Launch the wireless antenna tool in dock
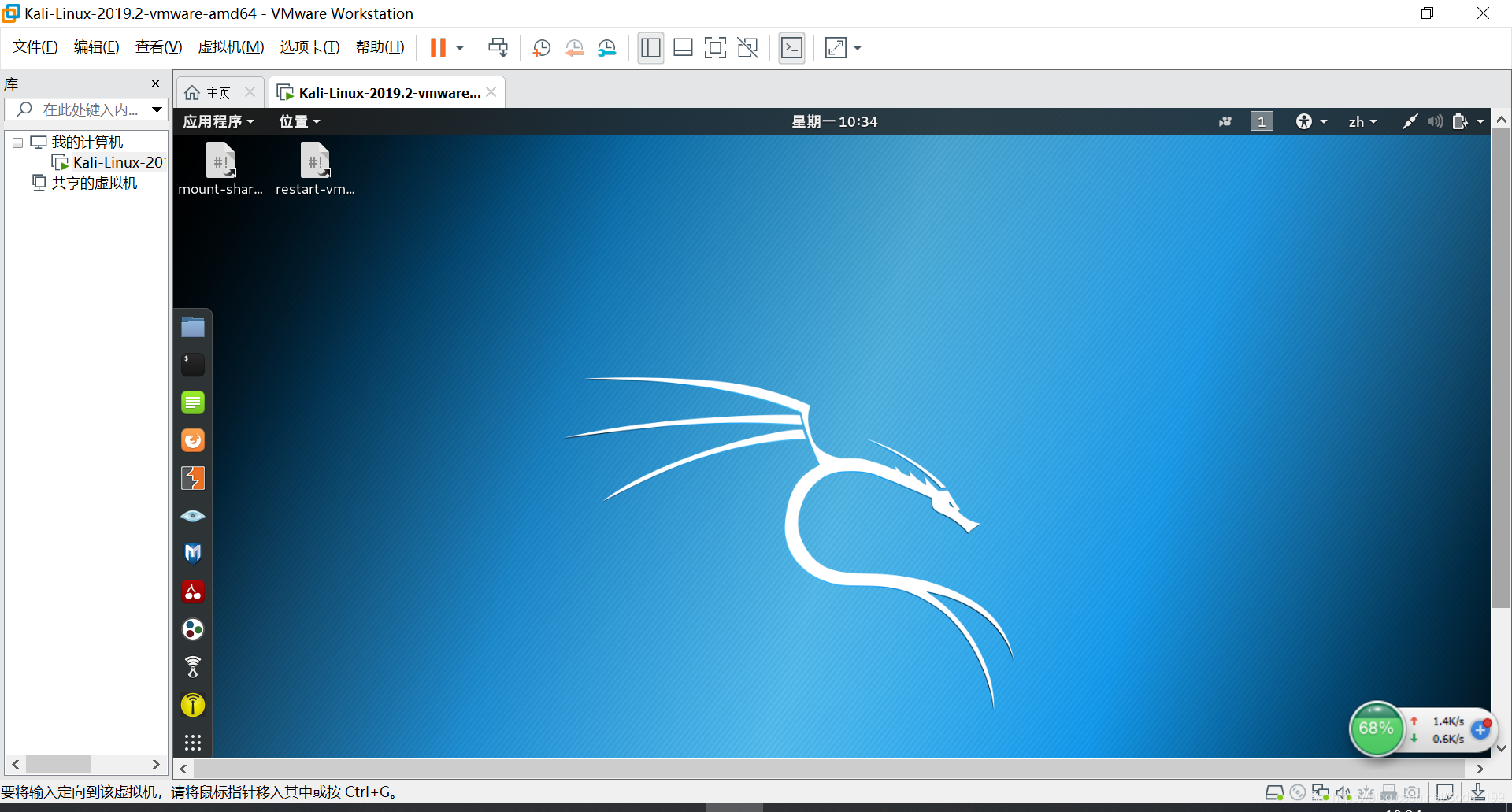 193,667
